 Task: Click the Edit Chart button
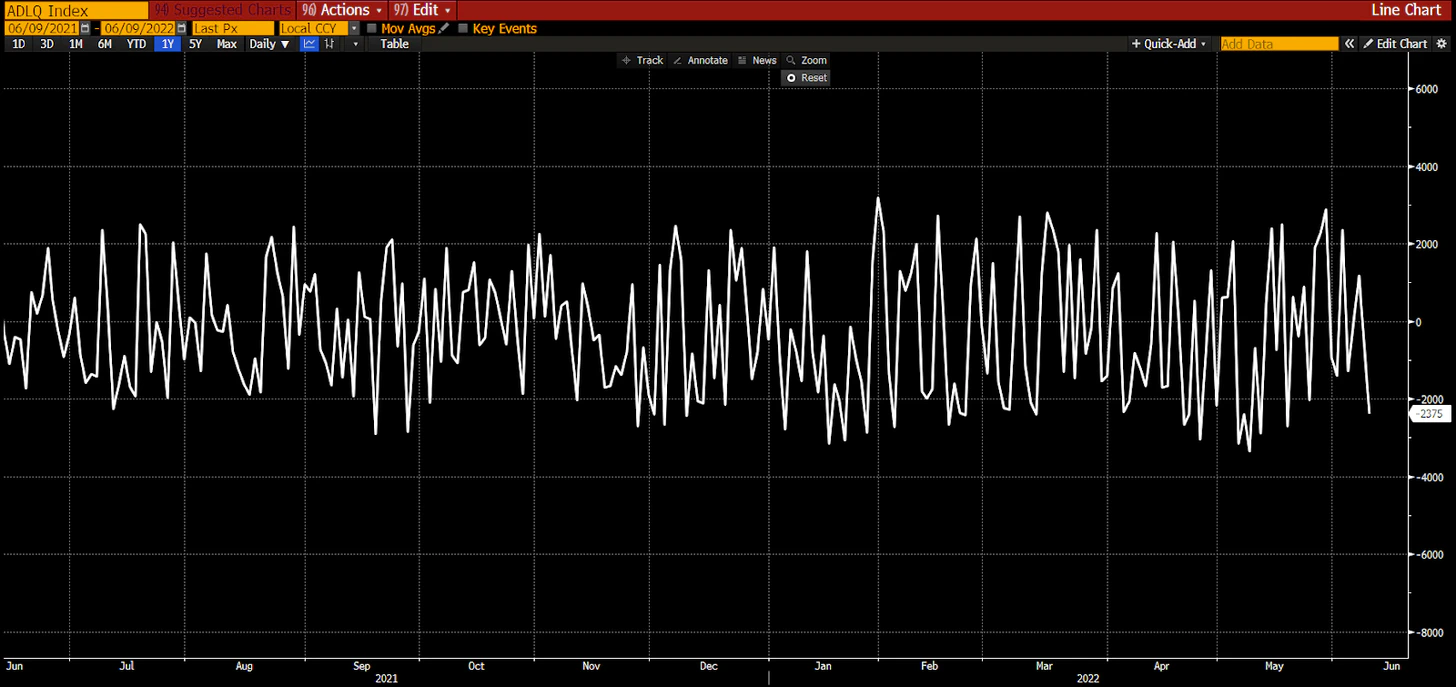click(1394, 44)
